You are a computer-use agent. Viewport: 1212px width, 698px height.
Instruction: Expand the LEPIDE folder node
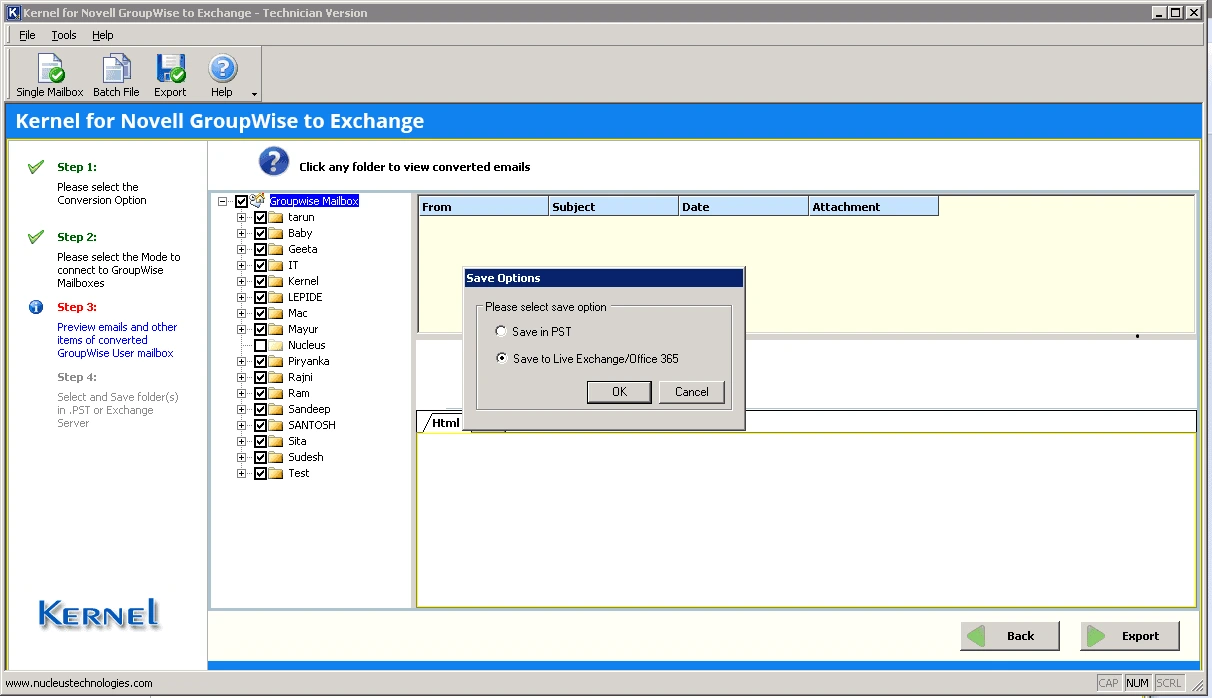[x=241, y=297]
